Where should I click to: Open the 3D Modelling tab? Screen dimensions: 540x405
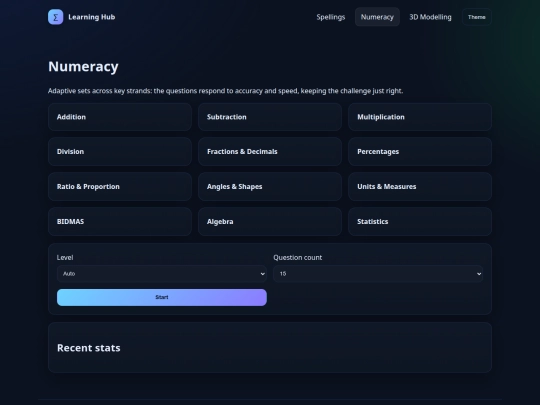click(430, 17)
